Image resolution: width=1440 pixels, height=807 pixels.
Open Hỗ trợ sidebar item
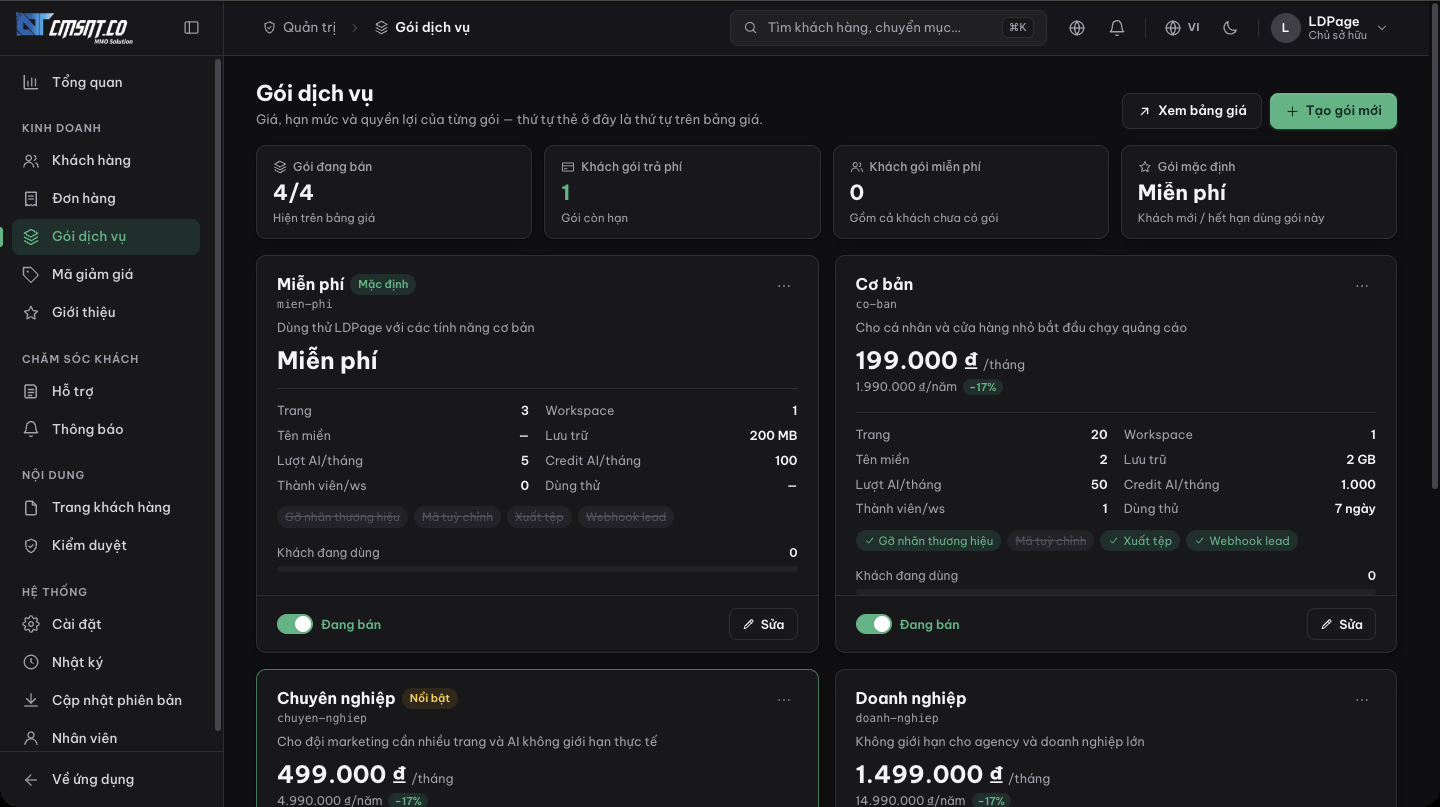click(106, 391)
